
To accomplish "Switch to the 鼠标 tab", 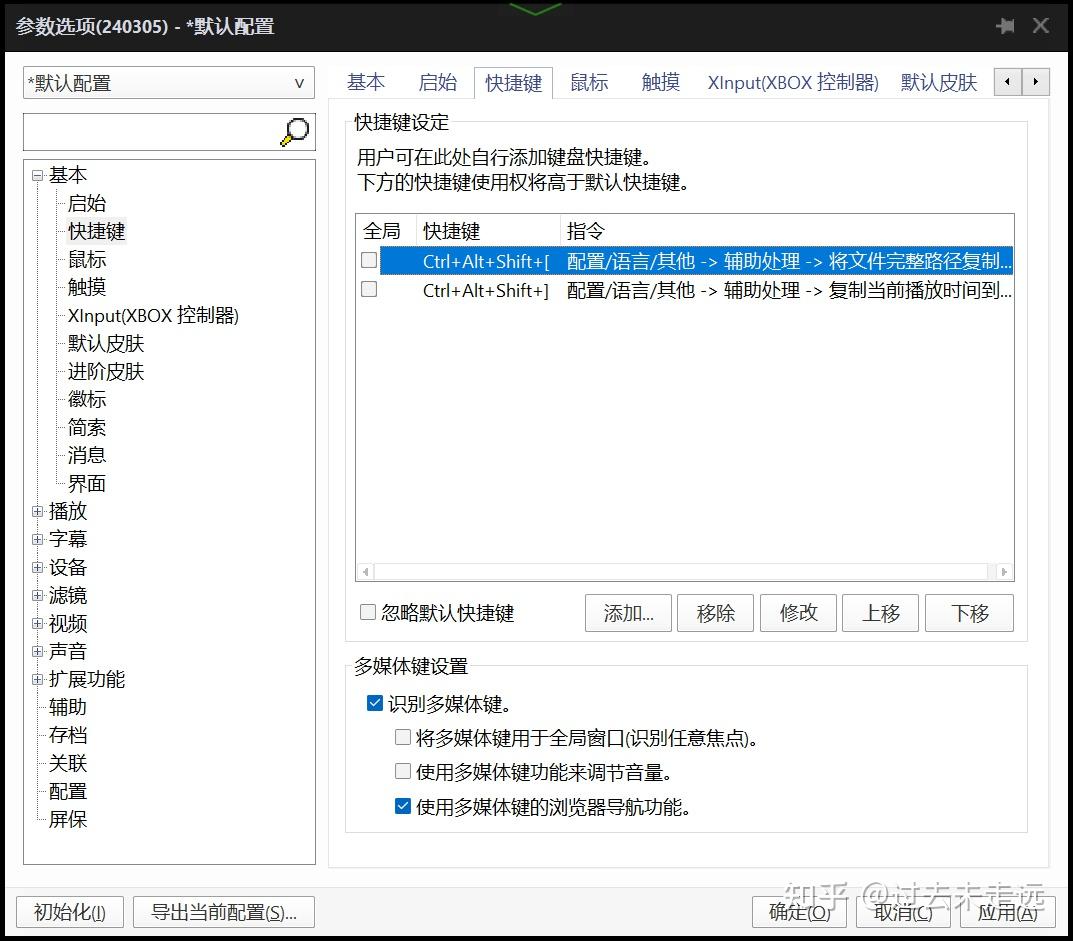I will pyautogui.click(x=589, y=82).
